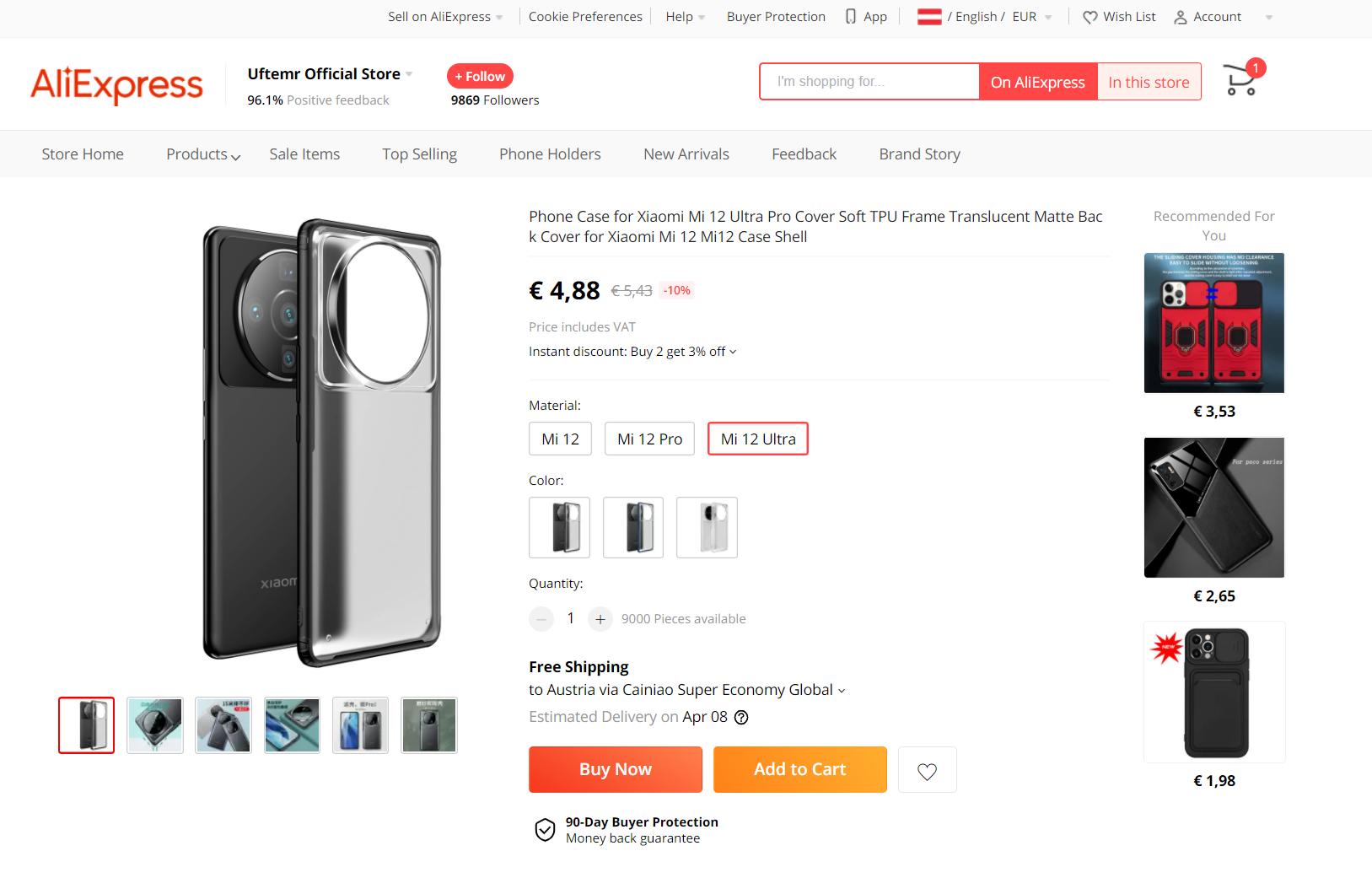
Task: Click the delivery estimate help question mark
Action: pyautogui.click(x=741, y=718)
